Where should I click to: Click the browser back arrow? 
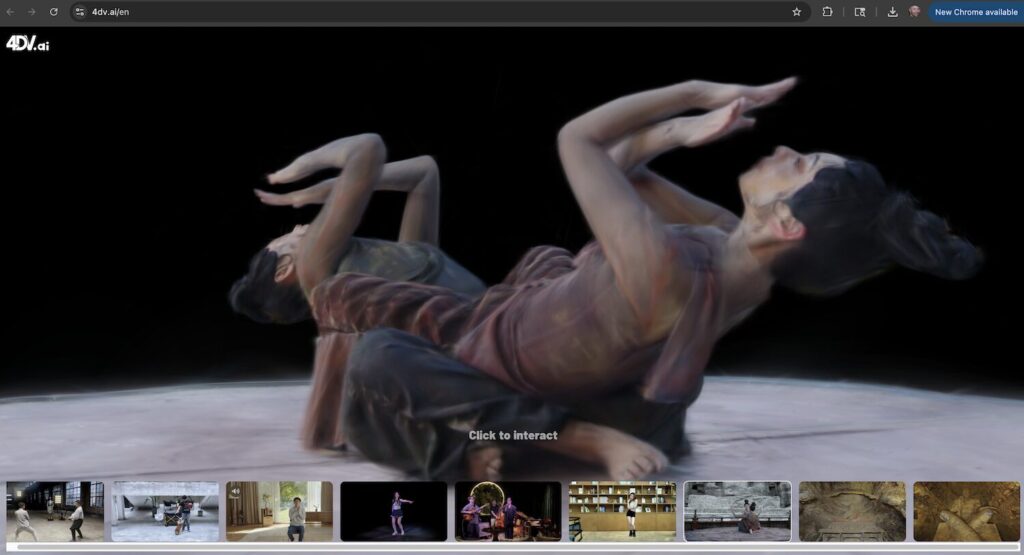(11, 12)
